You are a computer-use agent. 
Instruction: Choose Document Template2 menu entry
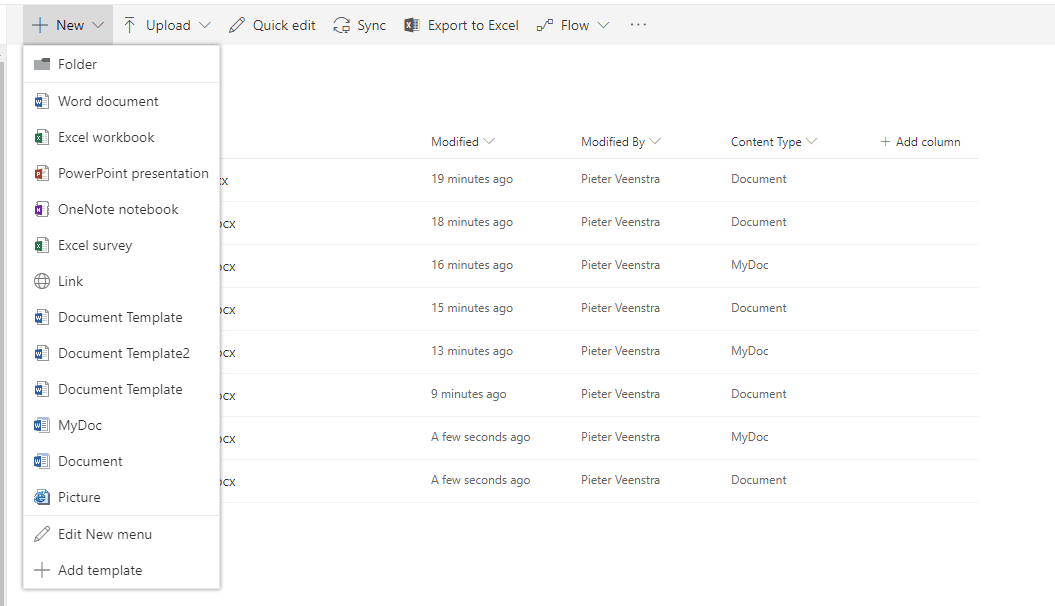tap(124, 353)
